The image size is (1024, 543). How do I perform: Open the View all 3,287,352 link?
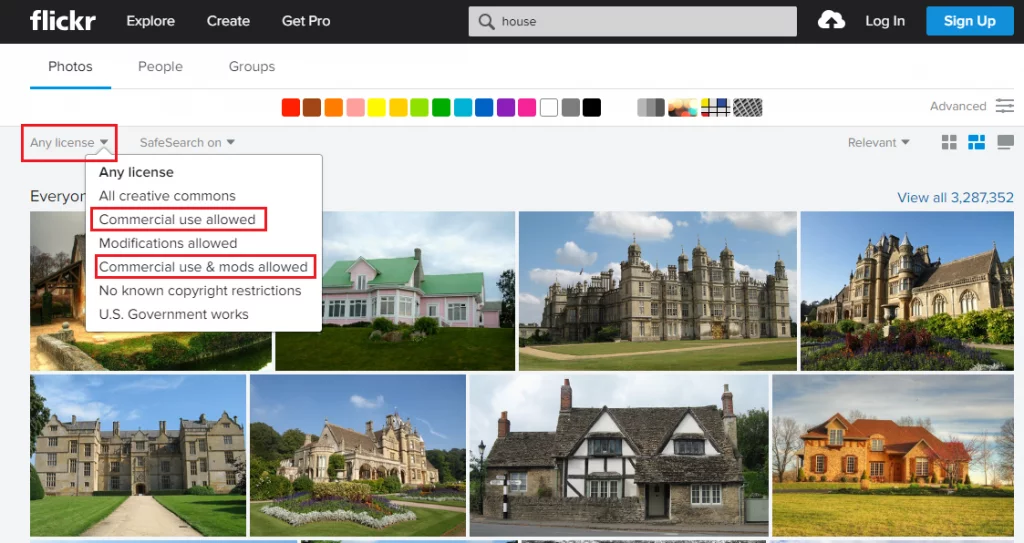pos(955,197)
